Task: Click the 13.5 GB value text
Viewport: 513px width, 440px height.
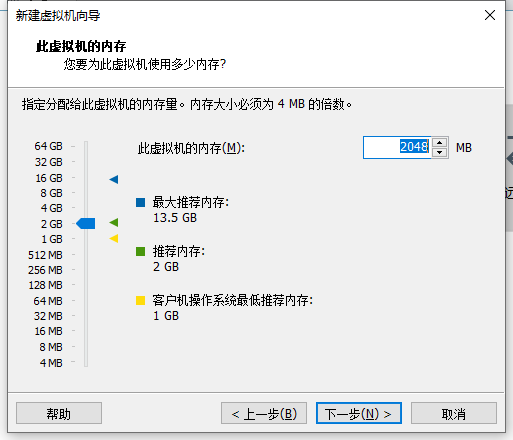Action: [x=175, y=218]
